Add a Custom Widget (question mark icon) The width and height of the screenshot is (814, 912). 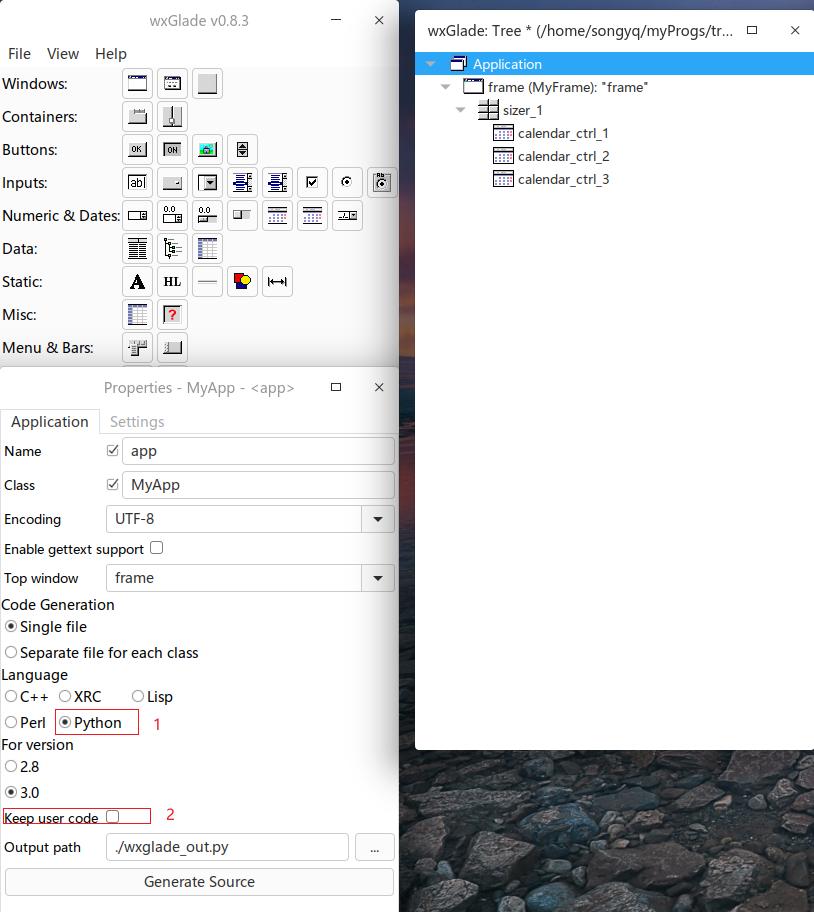click(x=172, y=315)
